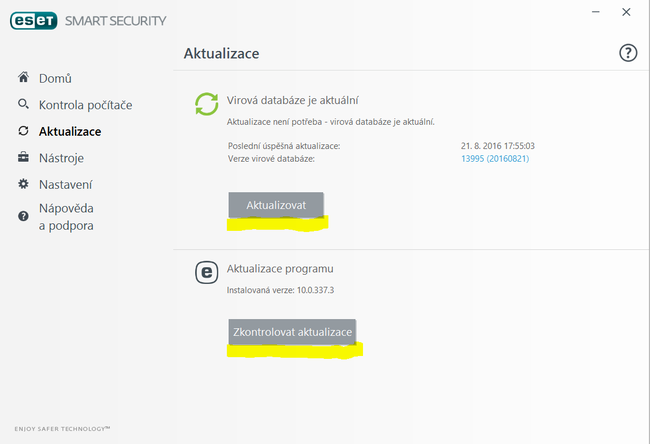650x444 pixels.
Task: Open virus database version link 13995
Action: [x=495, y=158]
